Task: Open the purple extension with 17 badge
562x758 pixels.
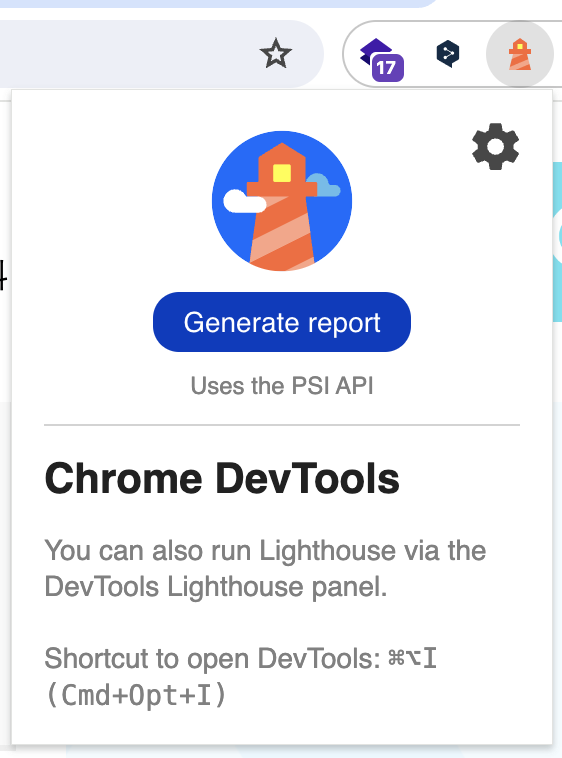Action: pos(382,59)
